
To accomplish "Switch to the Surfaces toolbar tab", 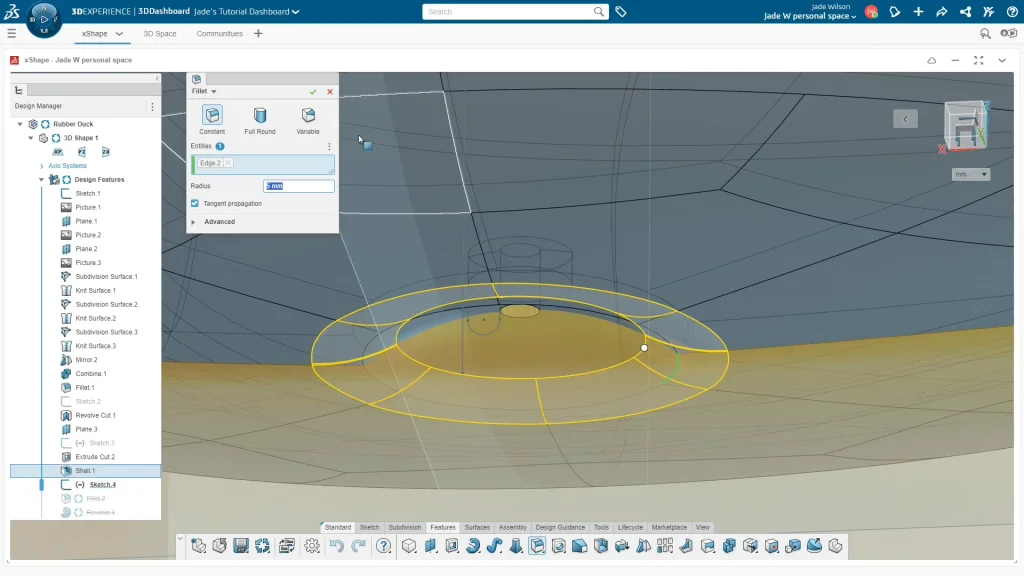I will [x=477, y=527].
